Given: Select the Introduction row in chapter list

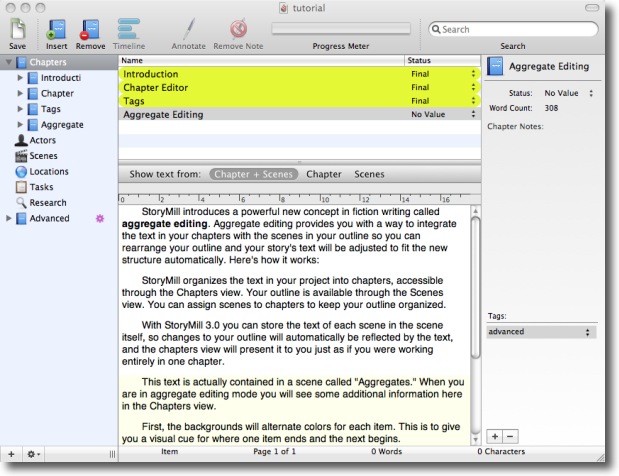Looking at the screenshot, I should [x=260, y=74].
